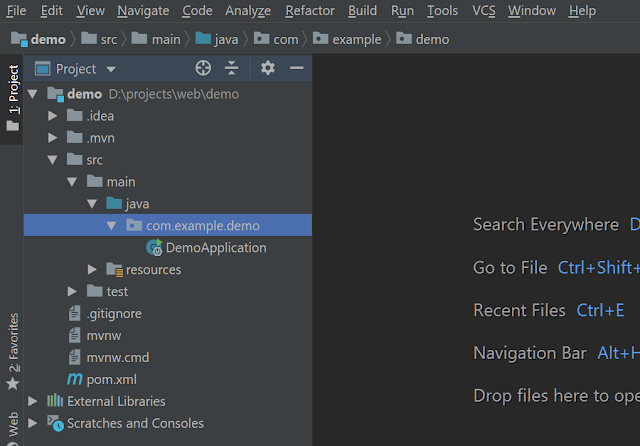Screen dimensions: 640x446
Task: Click the Locate/Select Opened File crosshair icon
Action: coord(203,68)
